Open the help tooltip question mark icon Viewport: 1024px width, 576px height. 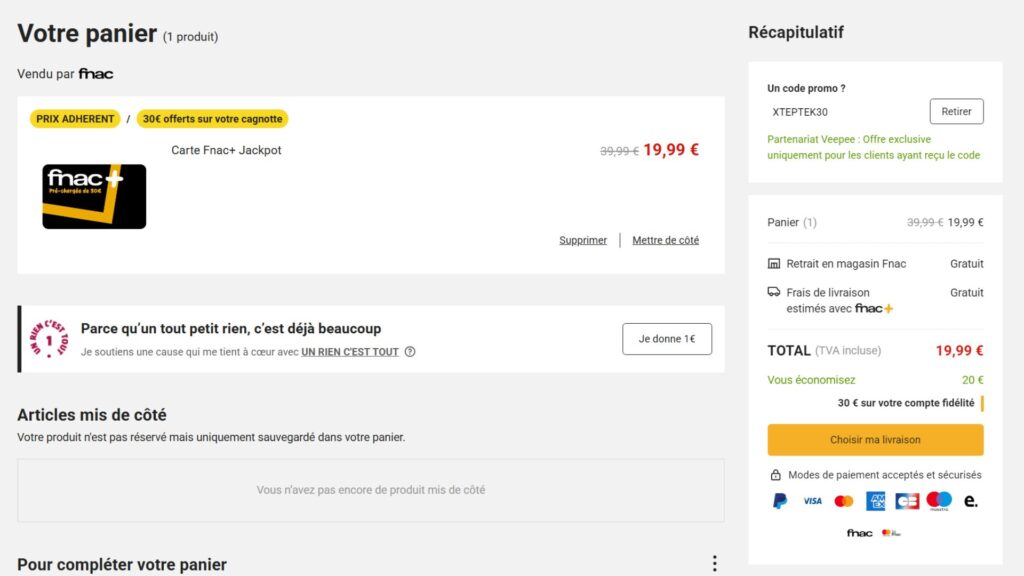tap(409, 352)
